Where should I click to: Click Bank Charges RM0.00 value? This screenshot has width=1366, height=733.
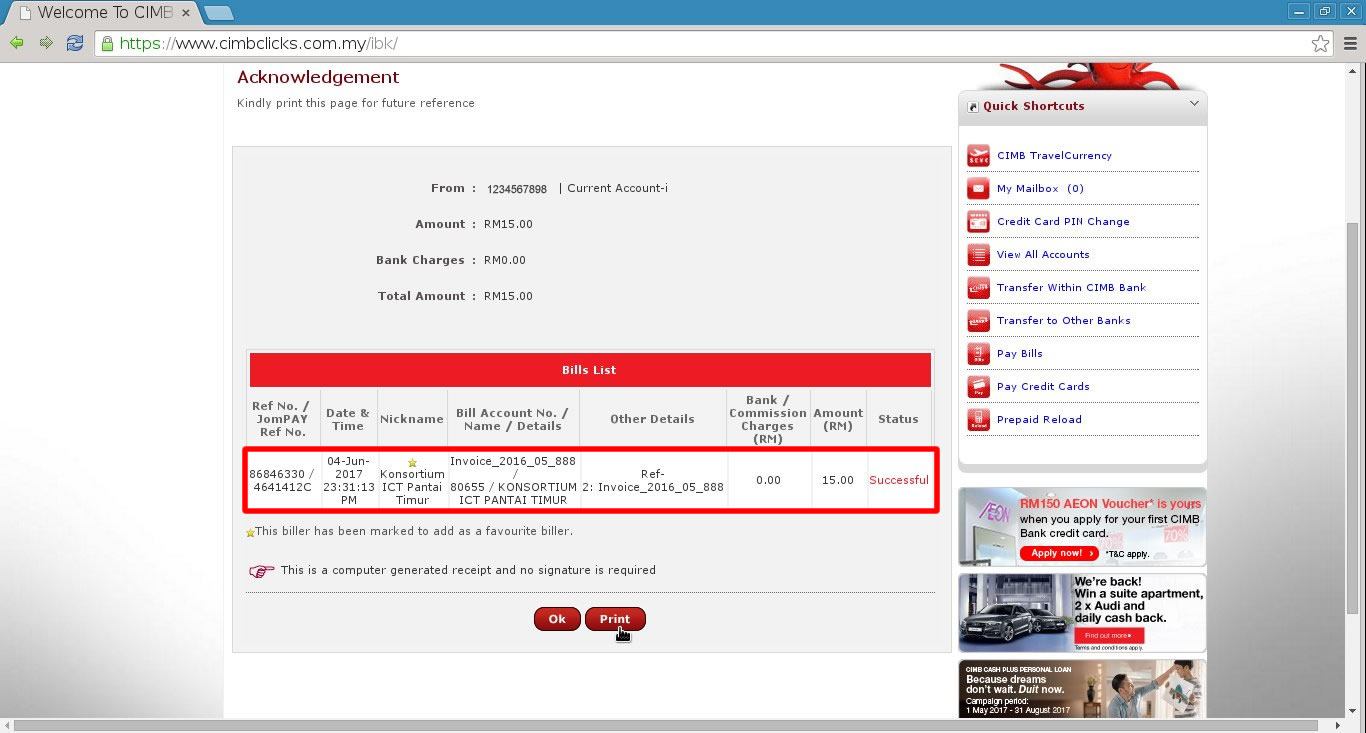(505, 261)
